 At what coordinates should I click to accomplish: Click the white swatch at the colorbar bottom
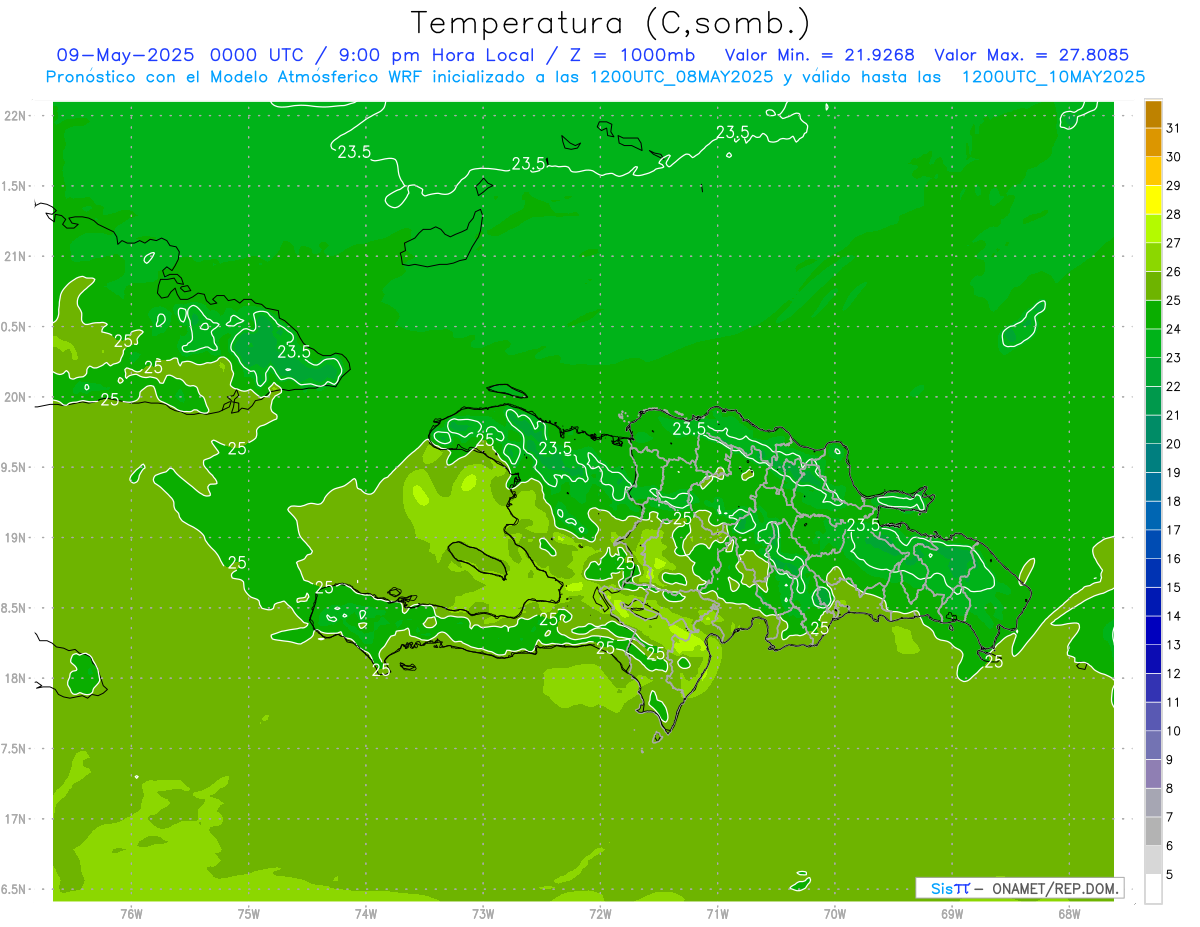1153,888
